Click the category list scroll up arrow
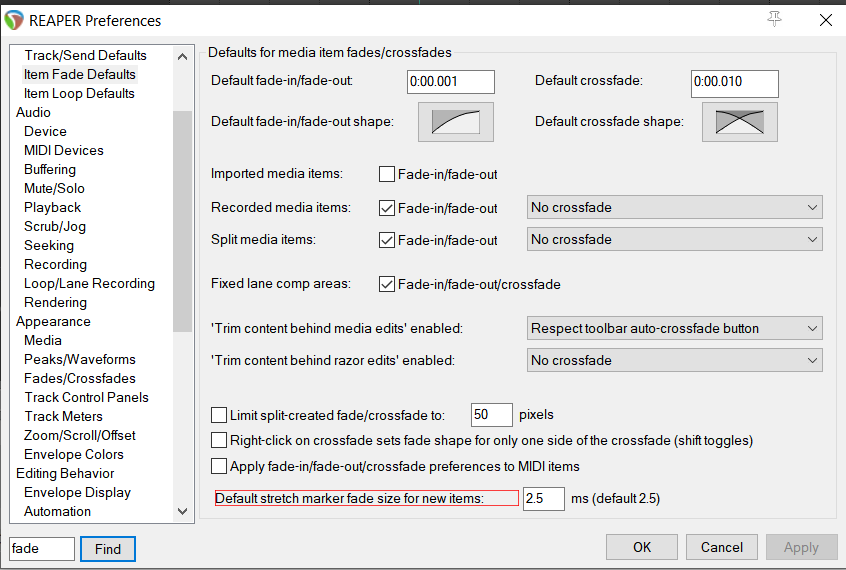Screen dimensions: 846x570 click(182, 57)
